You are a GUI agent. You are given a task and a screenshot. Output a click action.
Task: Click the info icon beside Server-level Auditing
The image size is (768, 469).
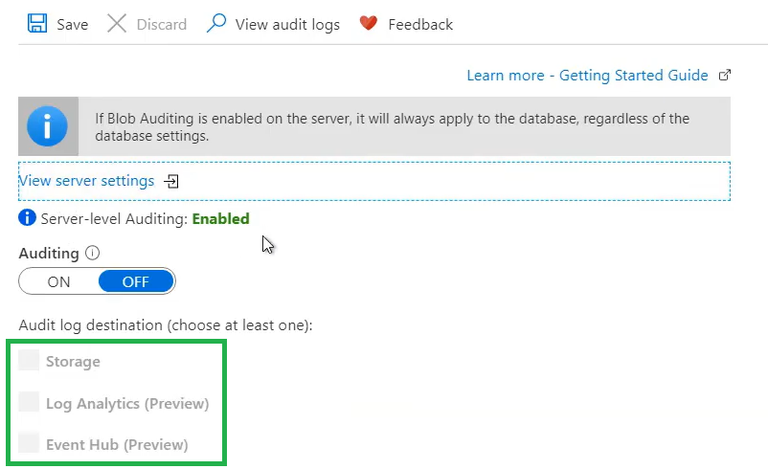coord(27,218)
